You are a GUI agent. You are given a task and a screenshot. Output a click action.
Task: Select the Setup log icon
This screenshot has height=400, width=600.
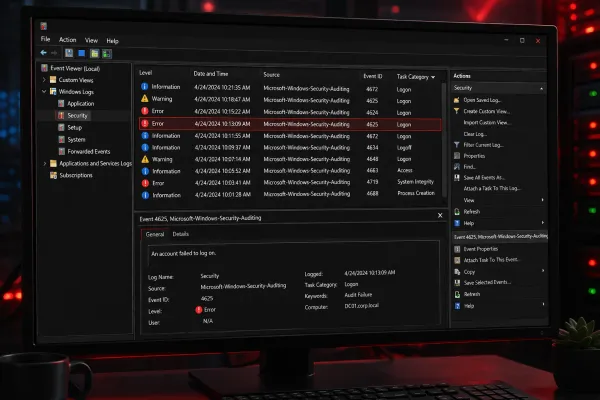pos(61,127)
